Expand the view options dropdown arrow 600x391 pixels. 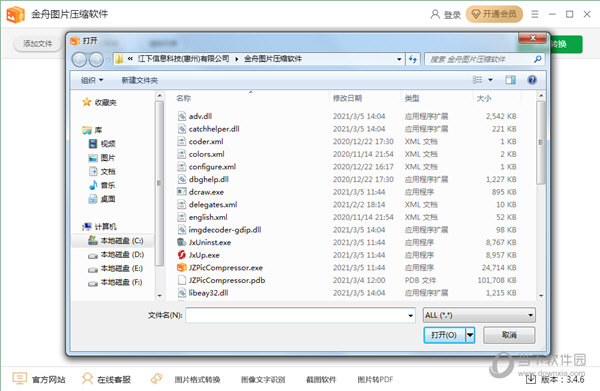tap(490, 80)
